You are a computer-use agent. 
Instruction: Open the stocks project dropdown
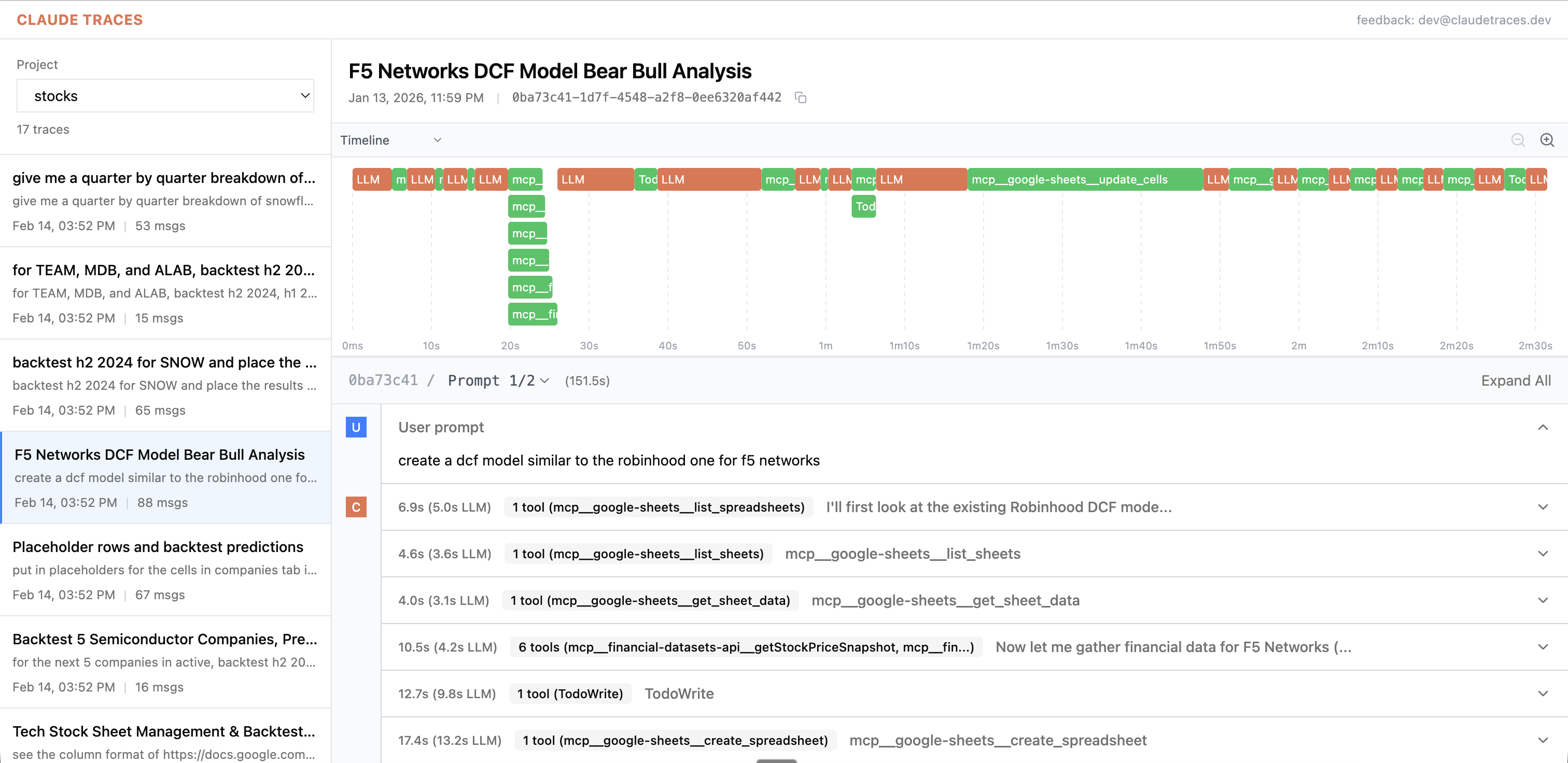pyautogui.click(x=165, y=95)
